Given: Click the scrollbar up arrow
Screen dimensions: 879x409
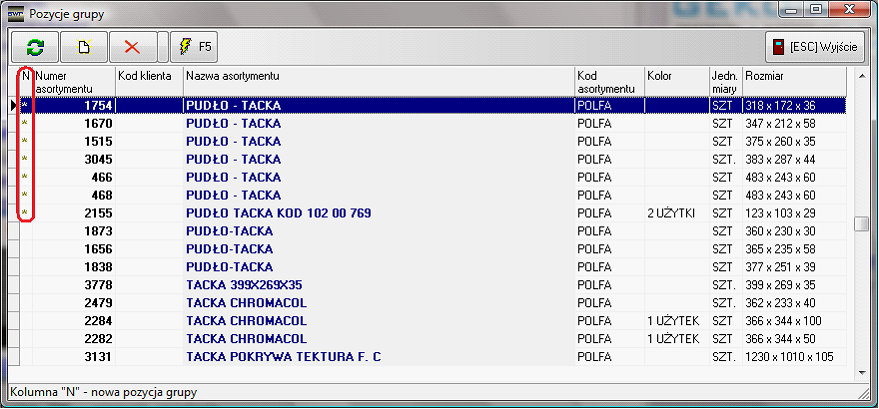Looking at the screenshot, I should 860,76.
